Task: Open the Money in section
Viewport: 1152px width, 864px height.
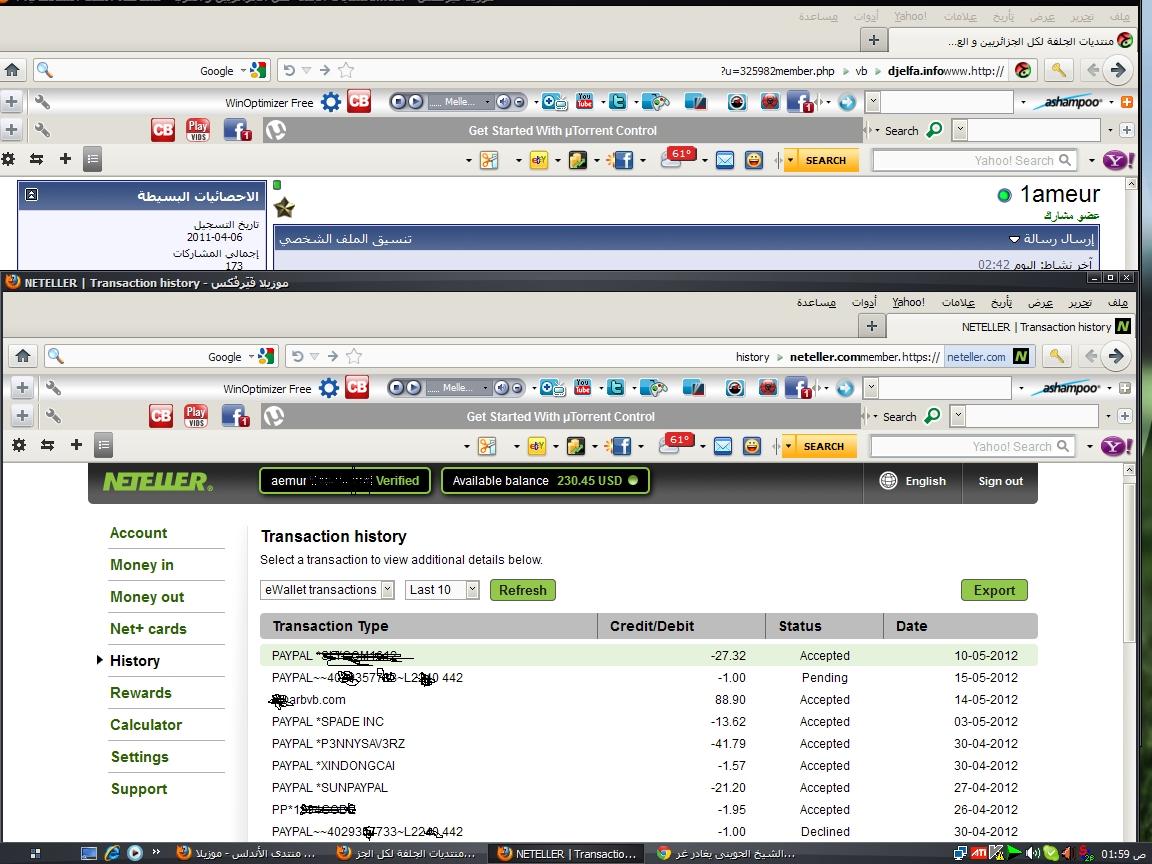Action: [x=142, y=564]
